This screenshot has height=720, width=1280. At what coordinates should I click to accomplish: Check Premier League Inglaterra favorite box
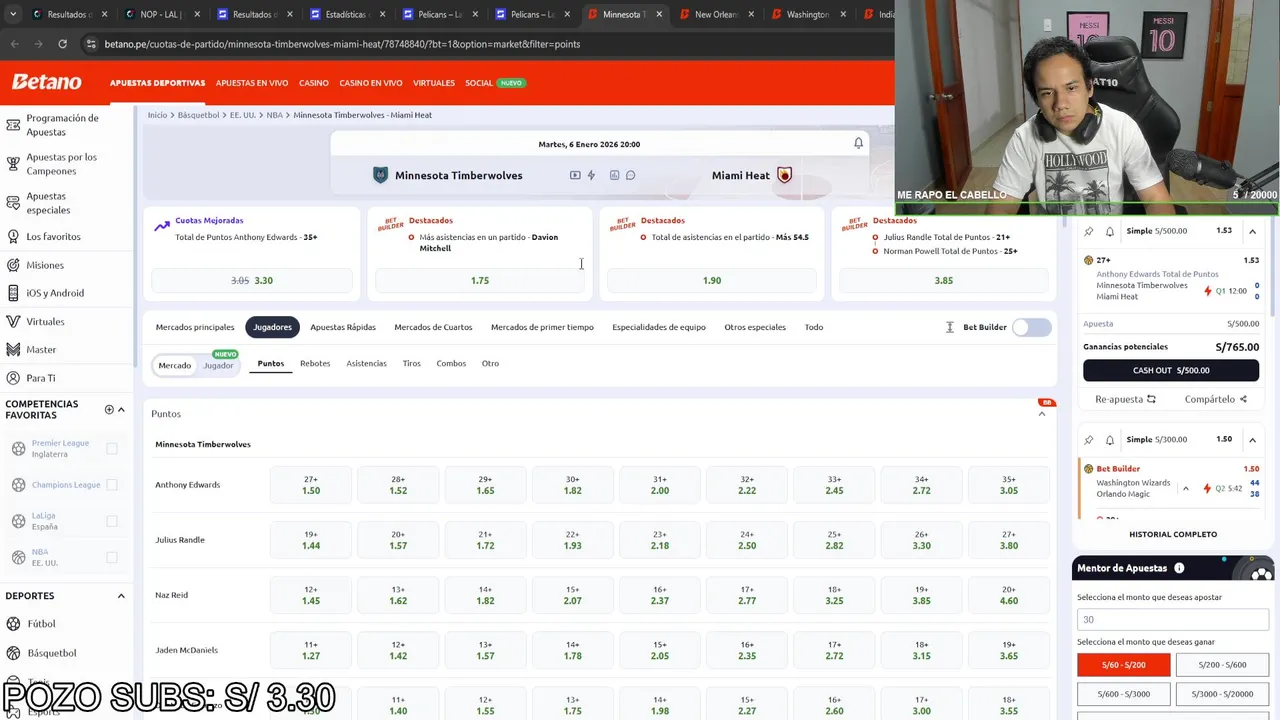click(x=112, y=448)
